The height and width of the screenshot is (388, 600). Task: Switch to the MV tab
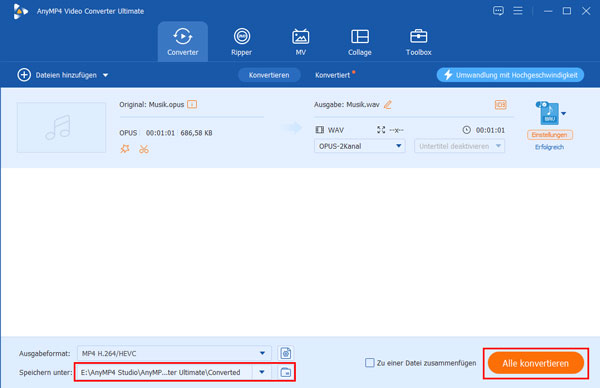300,42
